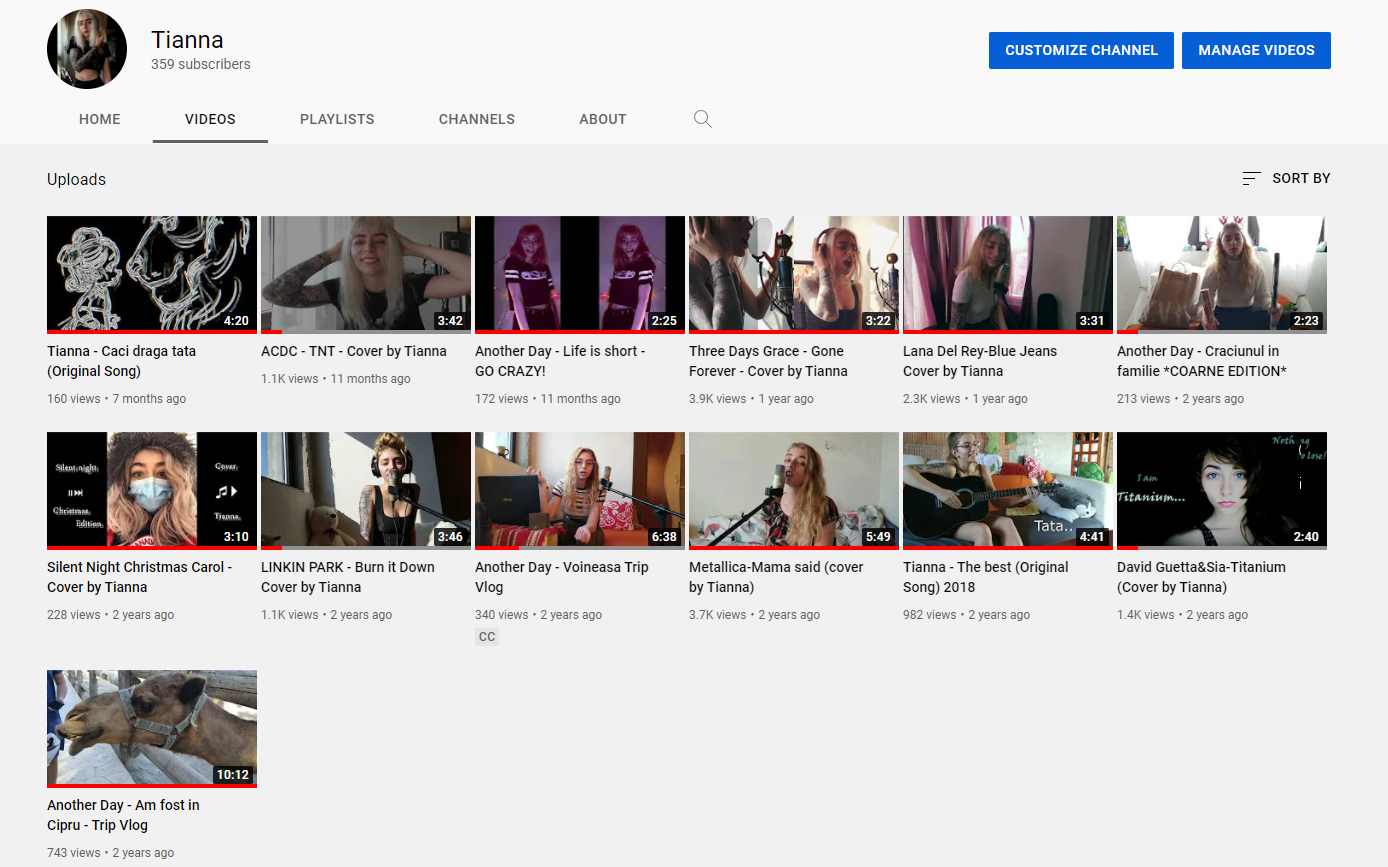This screenshot has height=867, width=1388.
Task: Click title 'Three Days Grace - Gone Forever'
Action: pos(768,361)
